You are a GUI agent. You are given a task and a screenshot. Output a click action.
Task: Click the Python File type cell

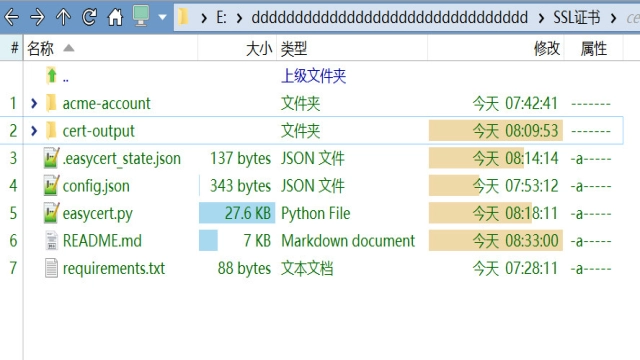316,213
